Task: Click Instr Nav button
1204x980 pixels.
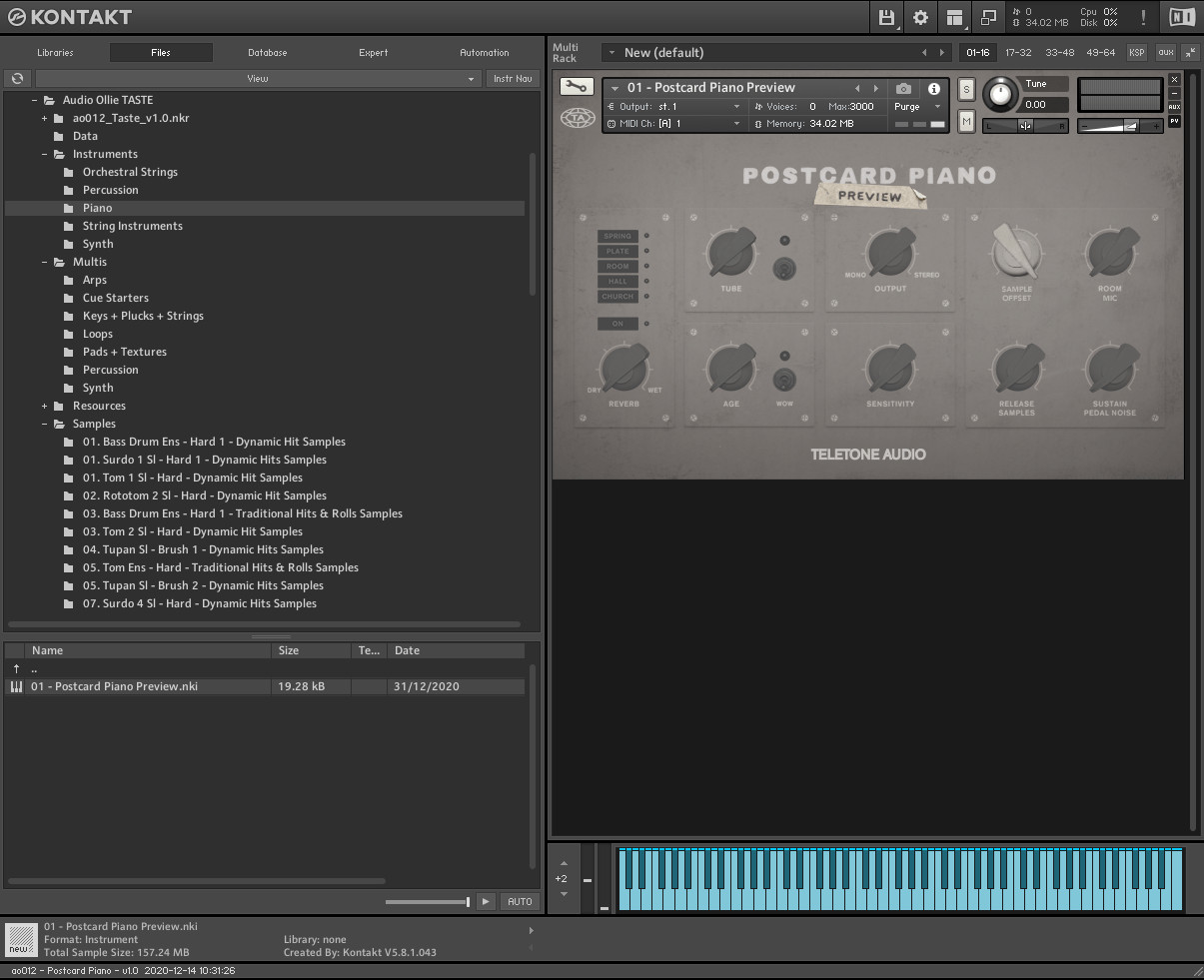Action: tap(513, 78)
